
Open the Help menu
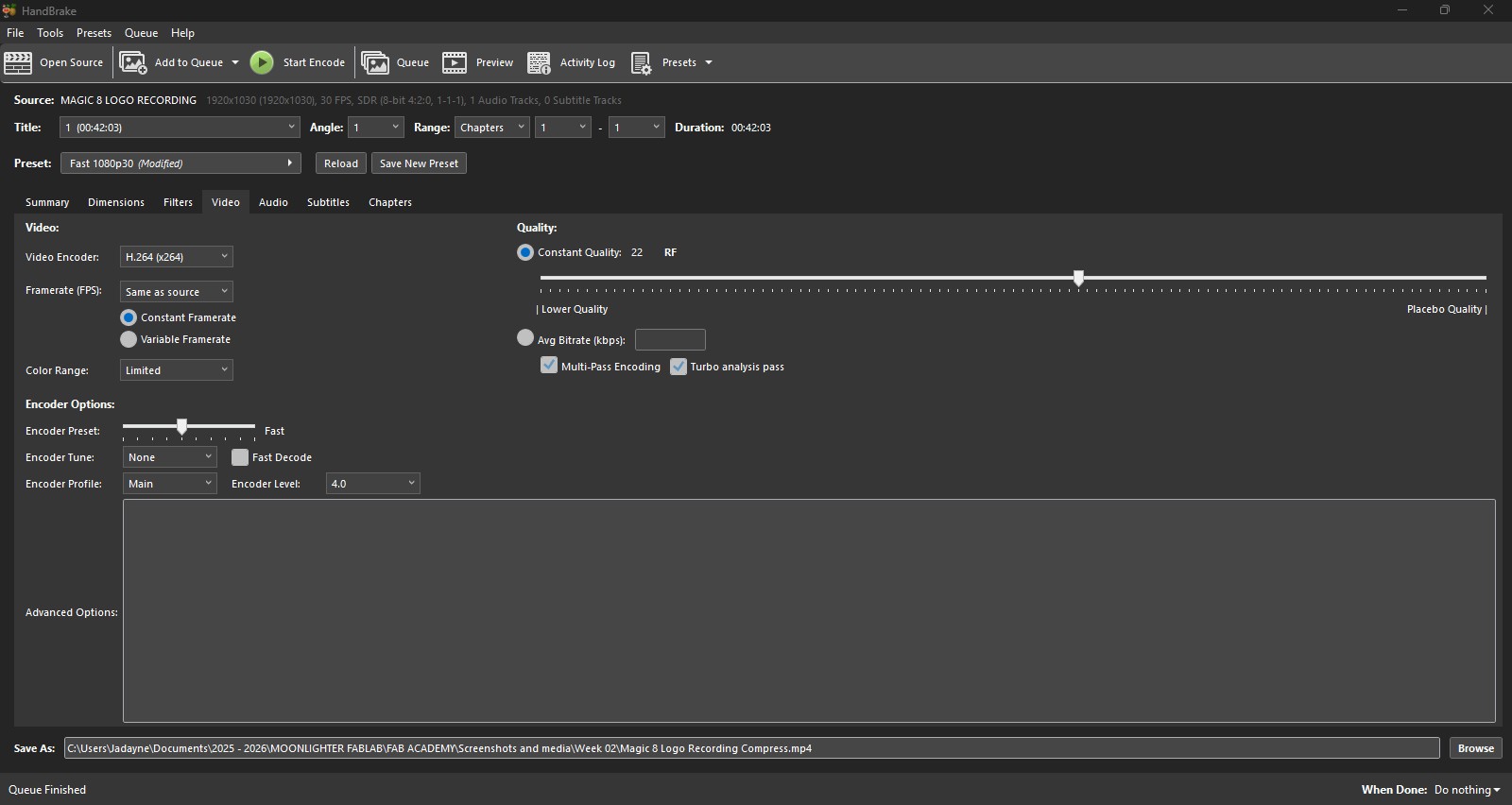tap(182, 33)
